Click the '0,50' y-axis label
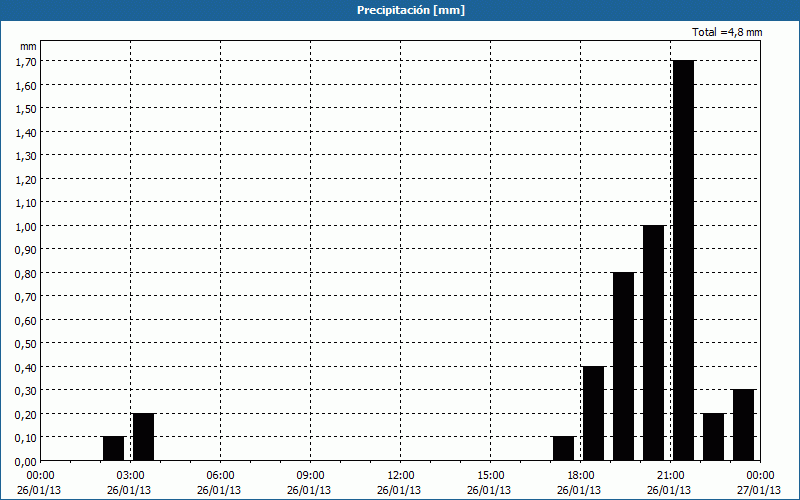This screenshot has height=500, width=800. (x=26, y=344)
